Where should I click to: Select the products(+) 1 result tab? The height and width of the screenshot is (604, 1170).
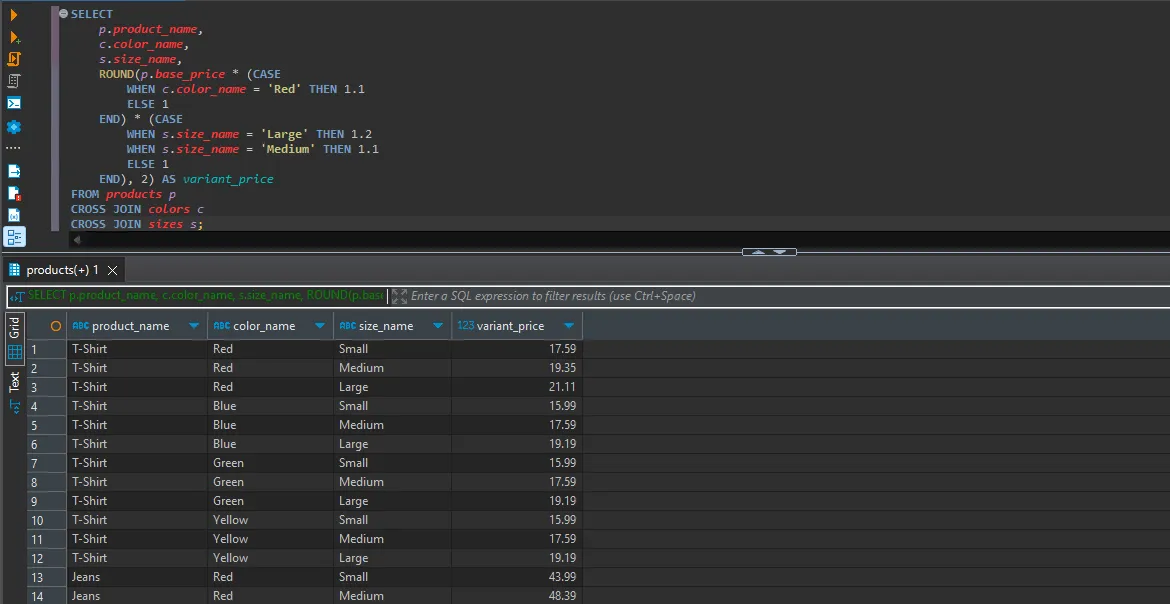click(x=63, y=270)
